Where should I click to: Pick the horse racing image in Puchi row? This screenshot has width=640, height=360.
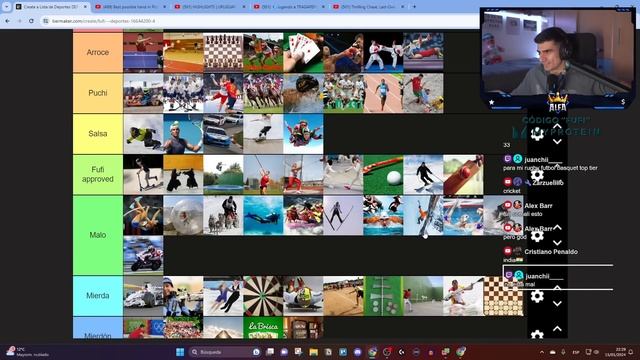click(263, 93)
